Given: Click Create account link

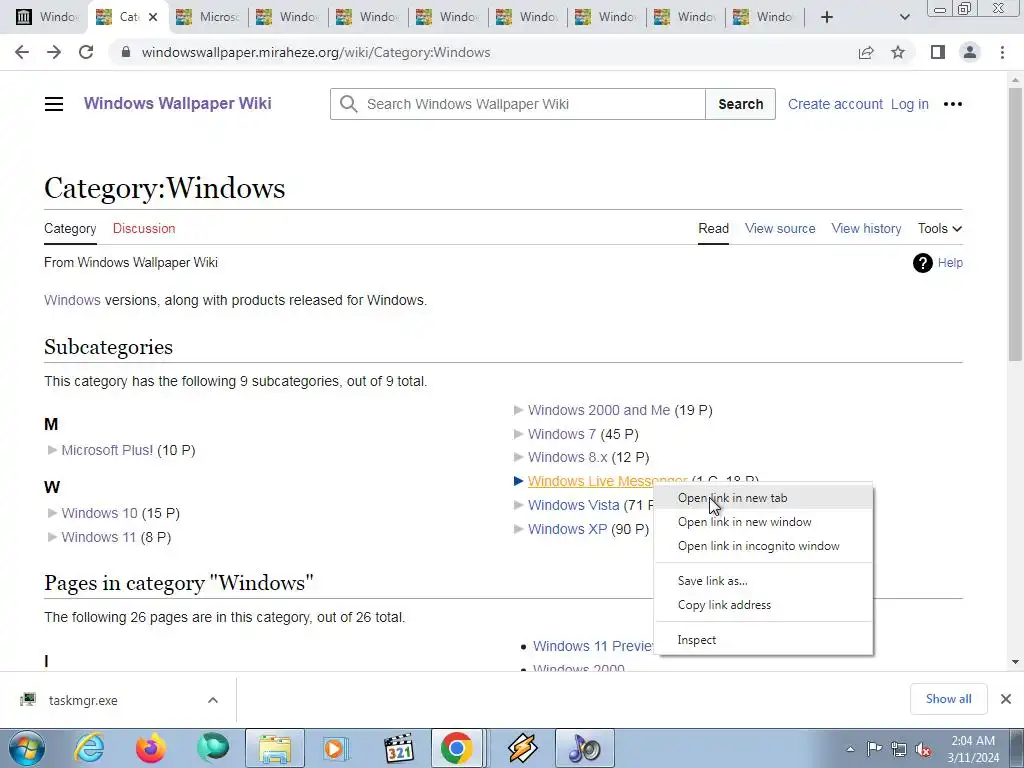Looking at the screenshot, I should click(x=835, y=104).
